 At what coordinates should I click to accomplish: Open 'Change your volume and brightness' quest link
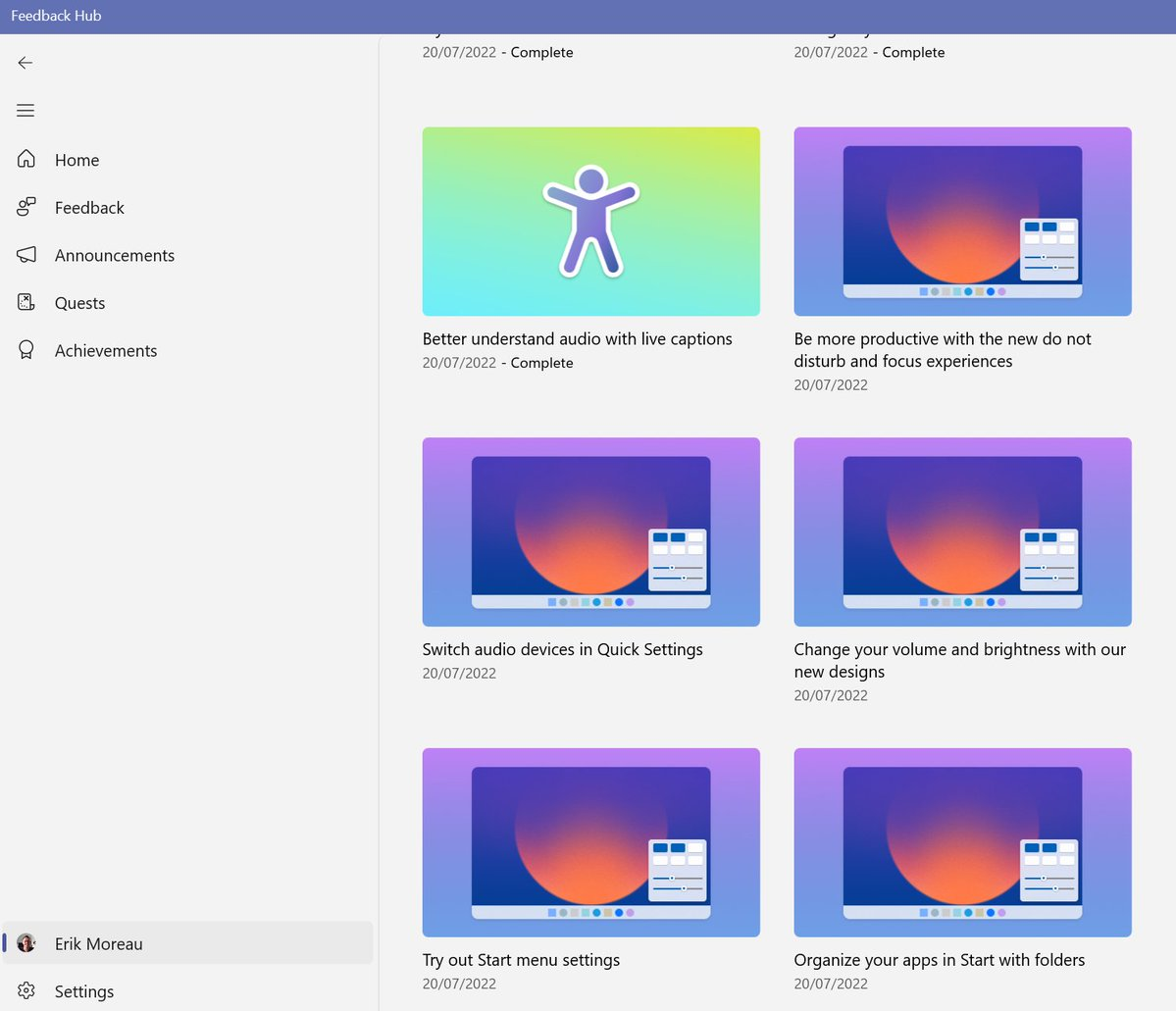(959, 660)
